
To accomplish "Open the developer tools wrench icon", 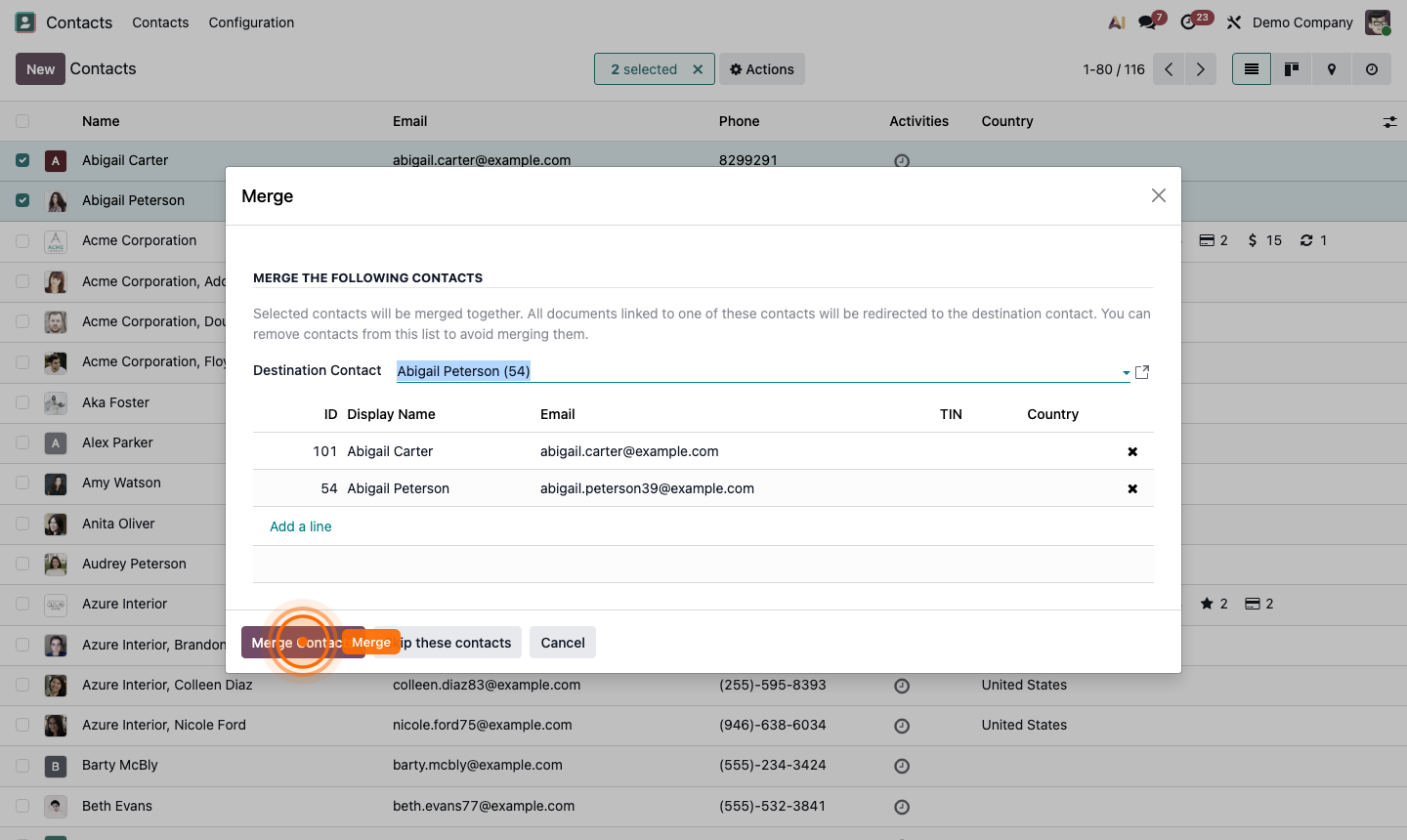I will (1233, 21).
